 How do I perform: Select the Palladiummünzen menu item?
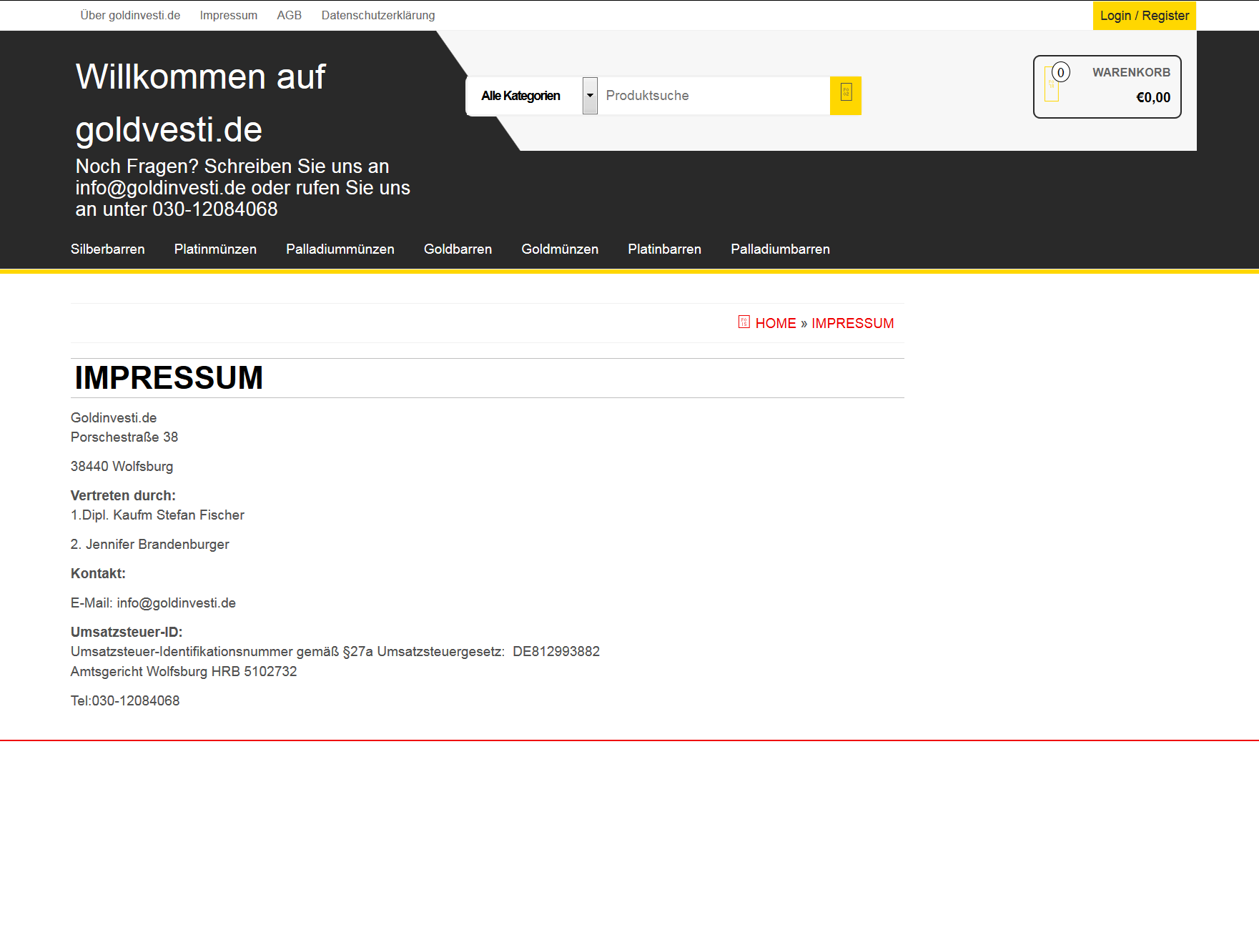tap(340, 249)
